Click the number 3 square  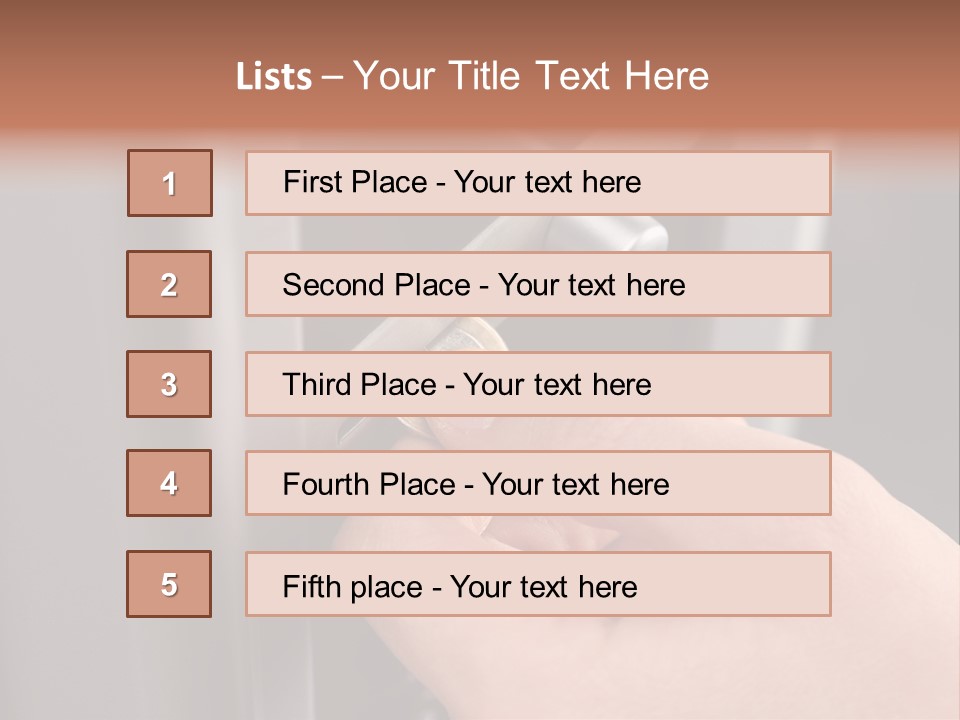(169, 384)
